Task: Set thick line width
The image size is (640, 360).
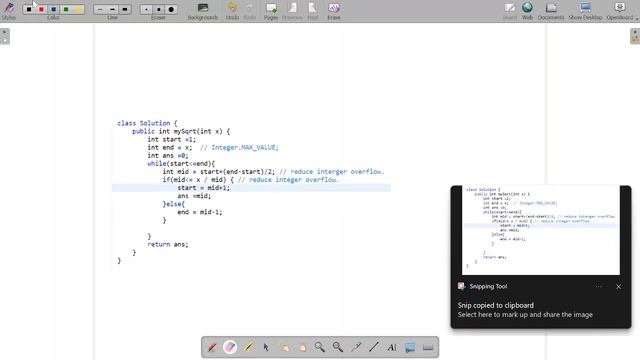Action: click(x=125, y=9)
